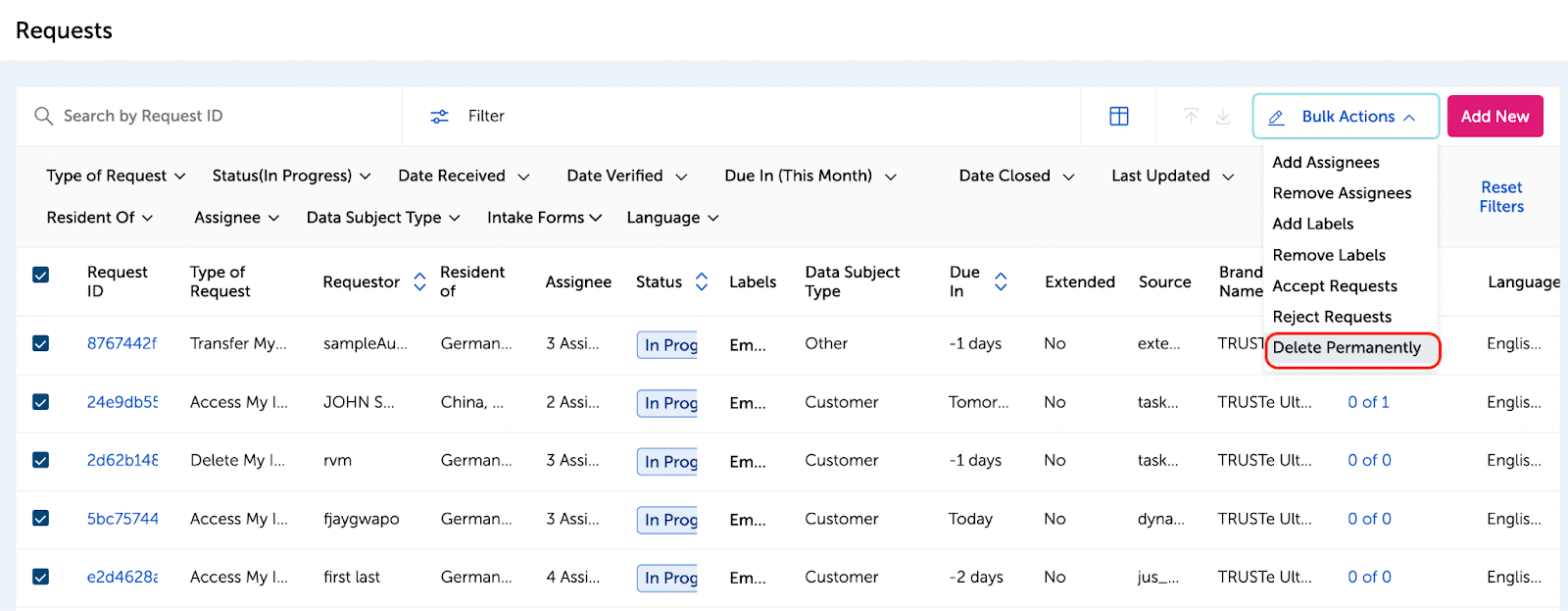Image resolution: width=1568 pixels, height=611 pixels.
Task: Click the upload arrow icon
Action: point(1191,116)
